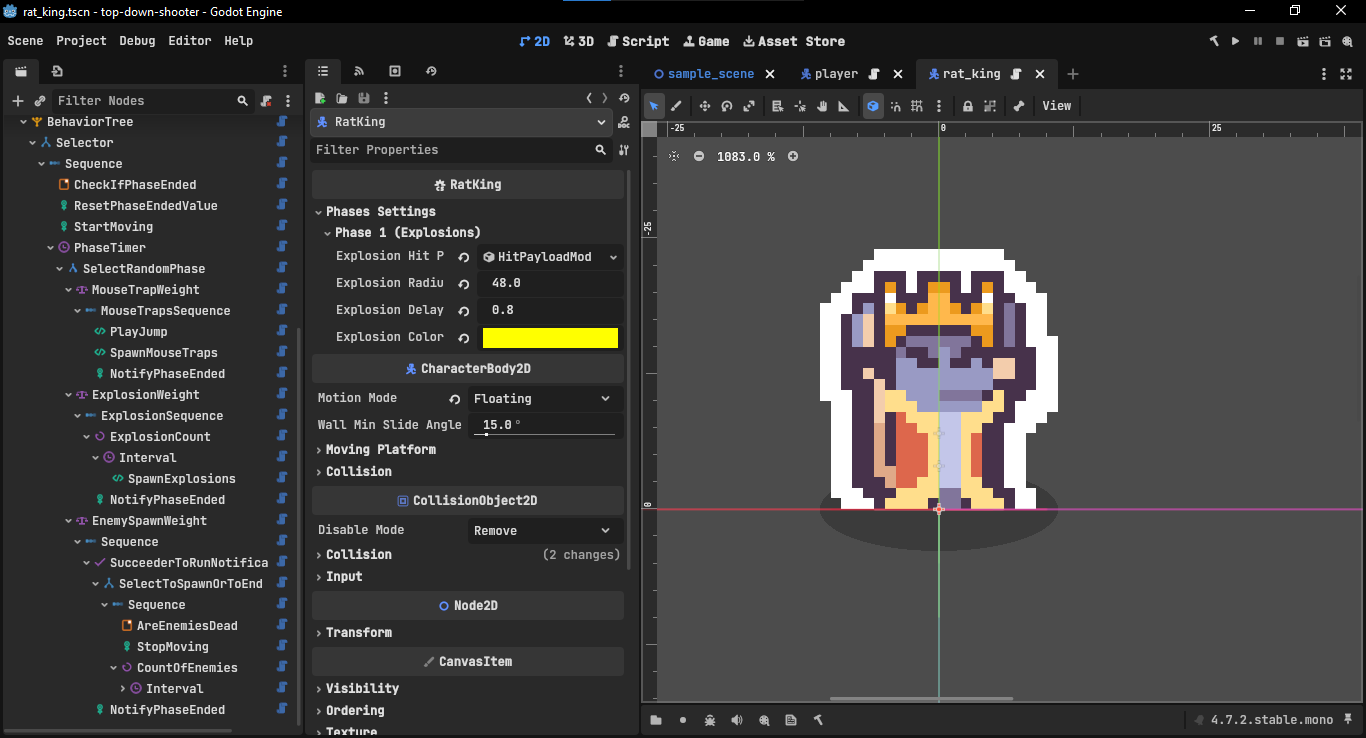This screenshot has width=1366, height=738.
Task: Select the Rotate mode tool
Action: pos(727,106)
